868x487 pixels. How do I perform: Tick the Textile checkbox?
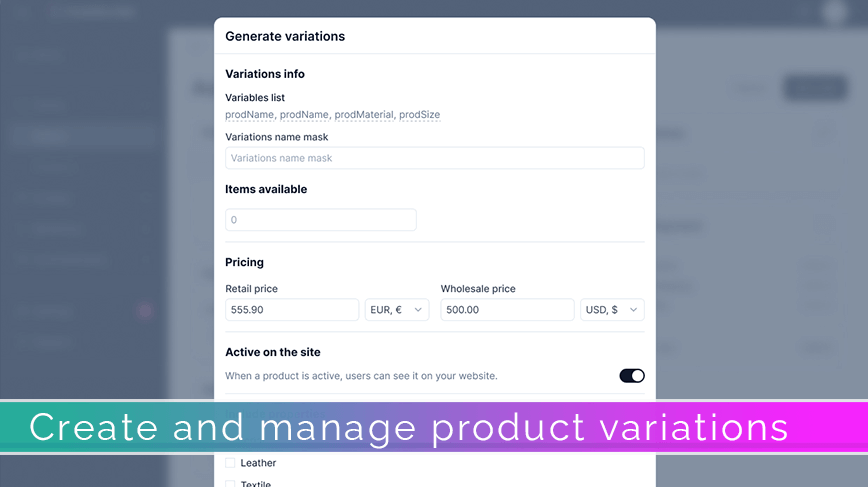coord(230,484)
